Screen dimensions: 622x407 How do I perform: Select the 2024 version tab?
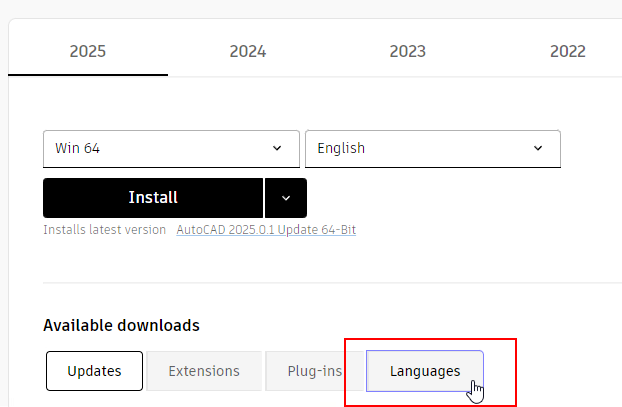point(247,51)
